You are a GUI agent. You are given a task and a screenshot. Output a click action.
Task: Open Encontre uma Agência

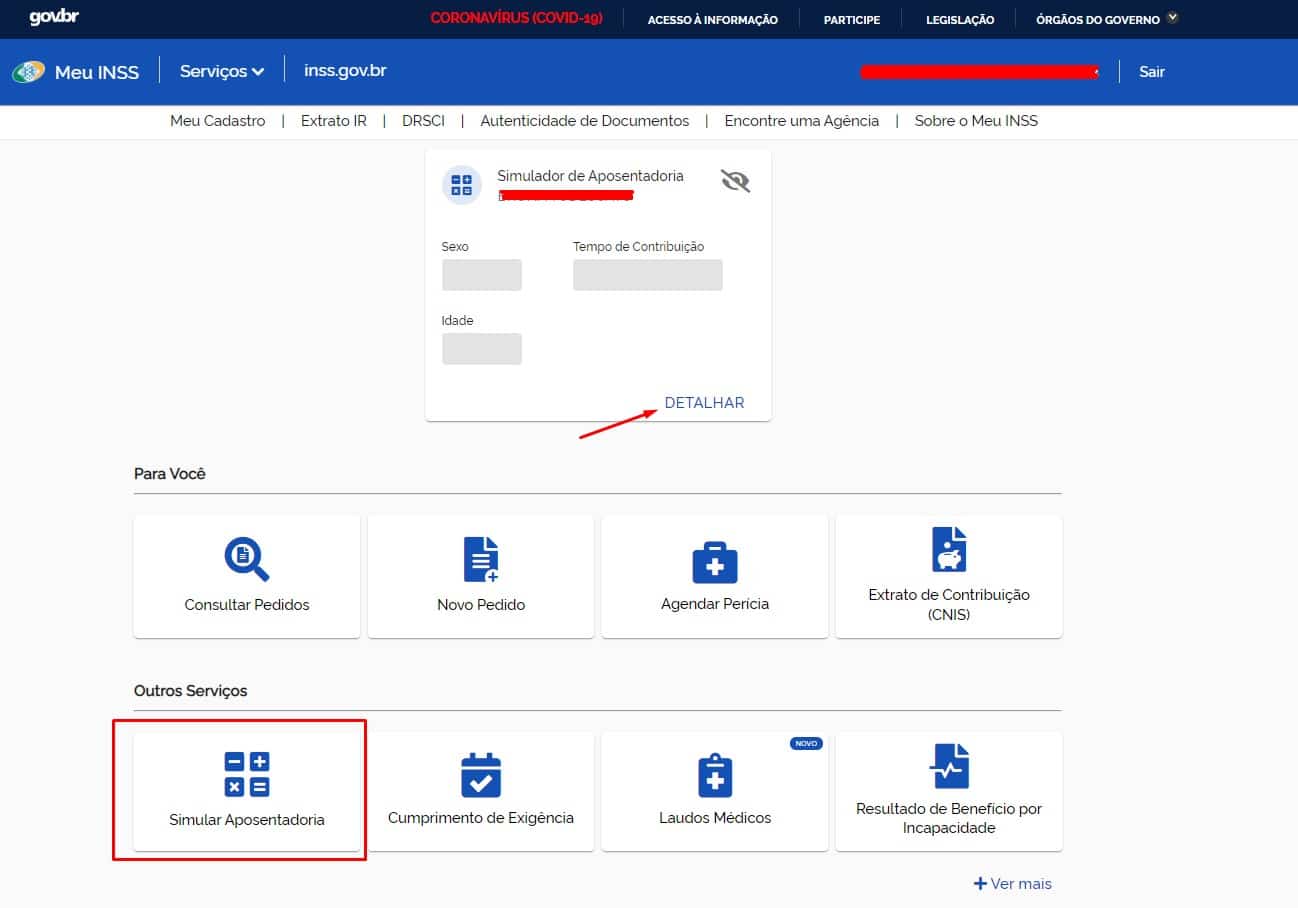click(x=802, y=121)
